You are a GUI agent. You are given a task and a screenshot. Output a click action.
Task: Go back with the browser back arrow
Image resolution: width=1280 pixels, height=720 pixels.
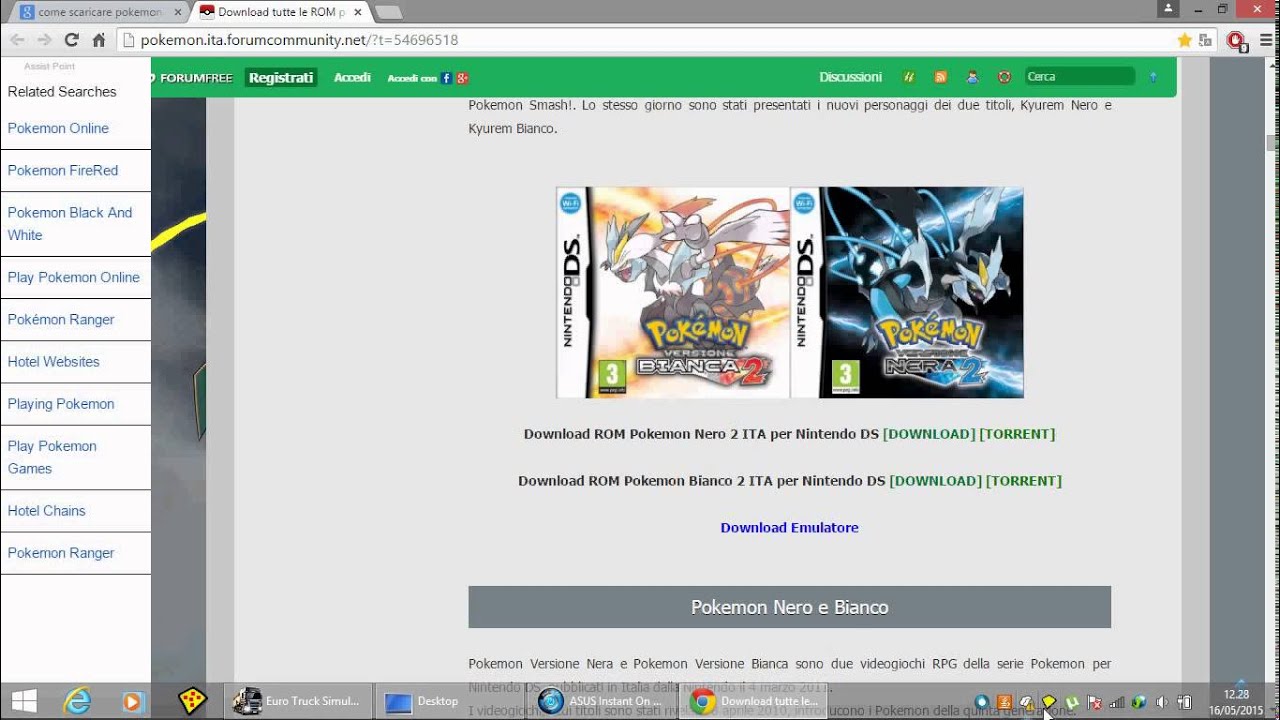point(17,40)
